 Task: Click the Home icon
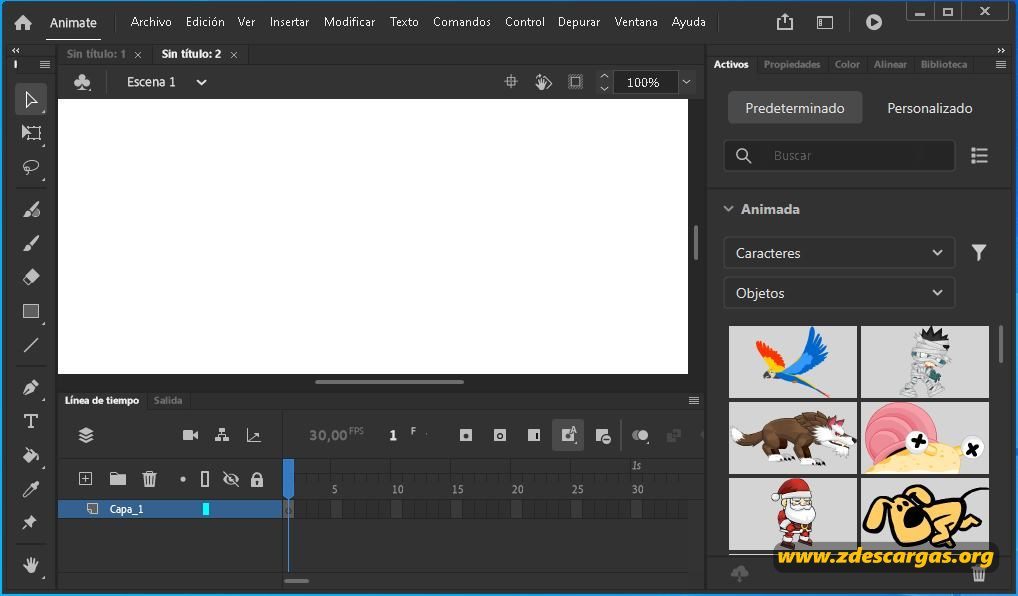[23, 23]
